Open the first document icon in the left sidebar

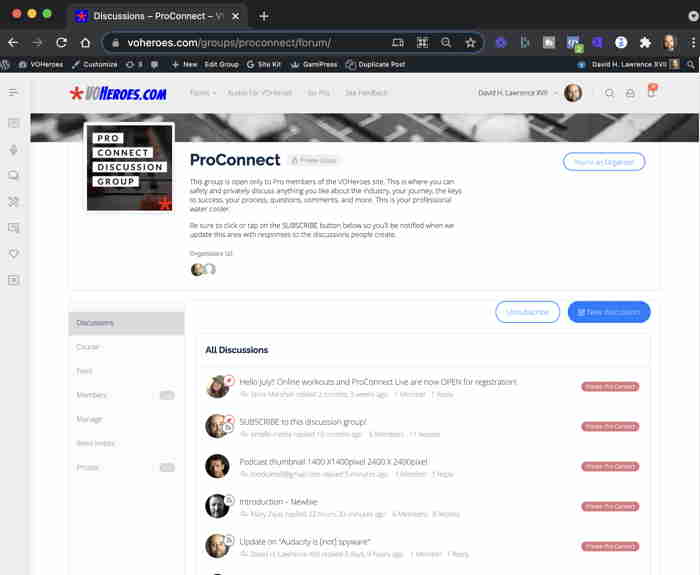[x=14, y=123]
